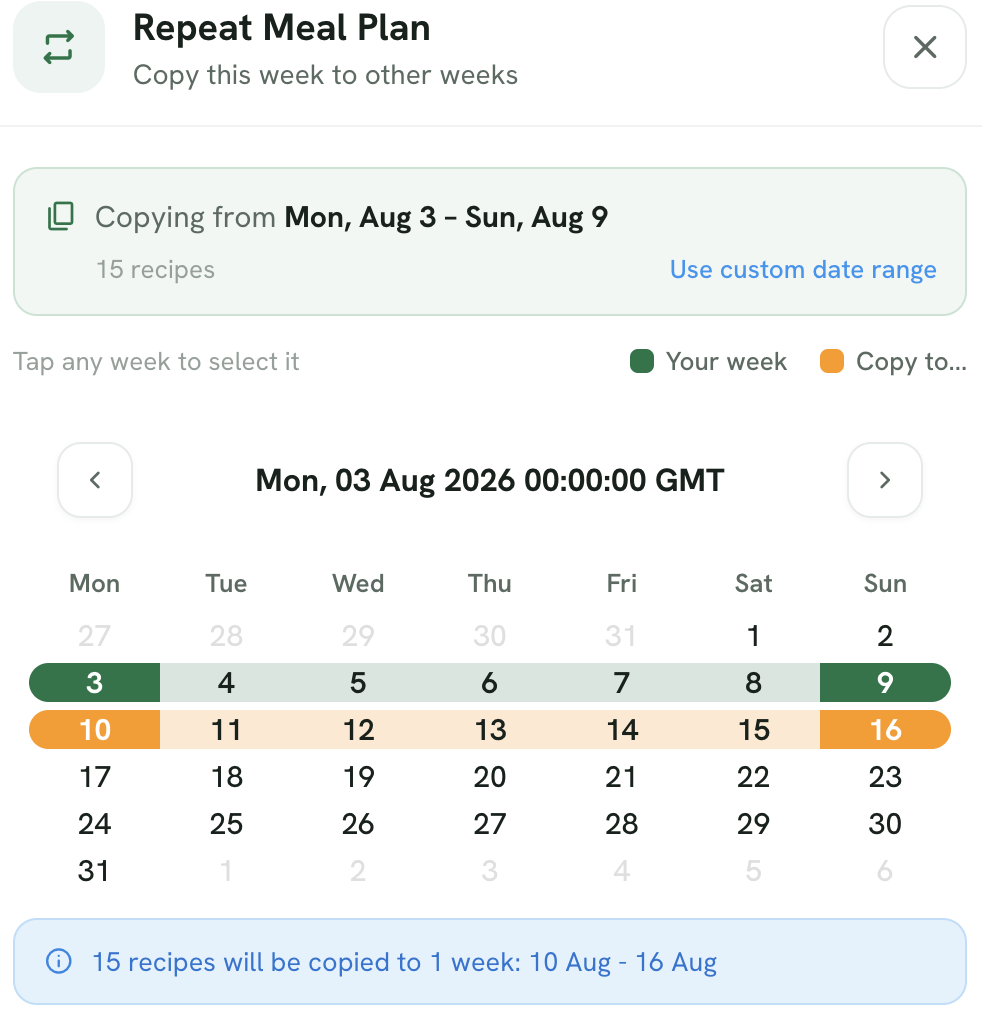Click the orange Copy to legend swatch

pyautogui.click(x=832, y=361)
